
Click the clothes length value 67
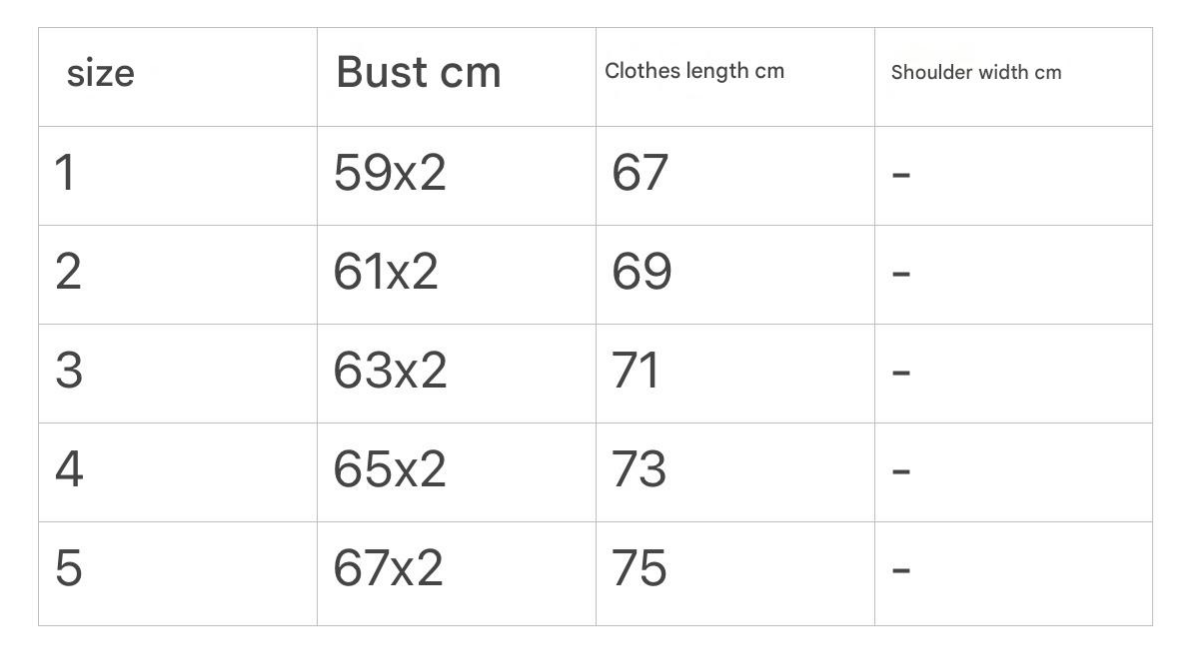pos(639,175)
